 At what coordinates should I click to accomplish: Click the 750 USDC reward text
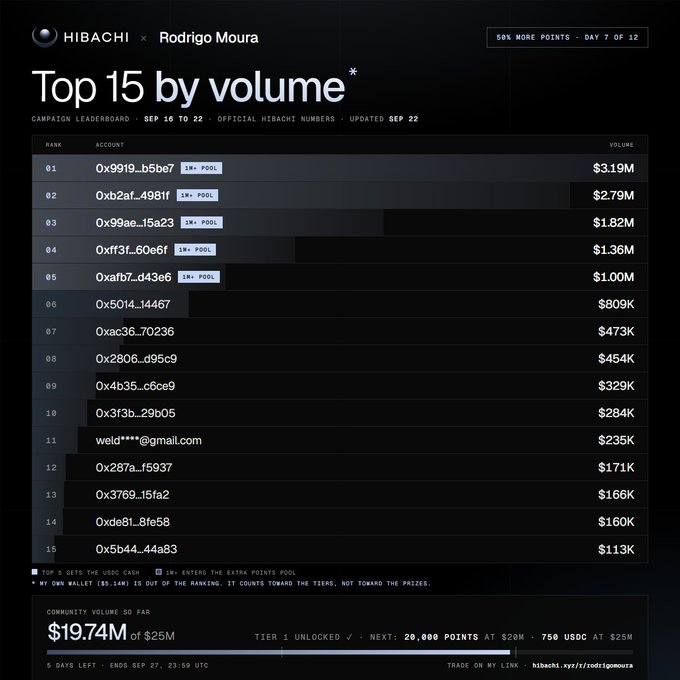pos(564,637)
